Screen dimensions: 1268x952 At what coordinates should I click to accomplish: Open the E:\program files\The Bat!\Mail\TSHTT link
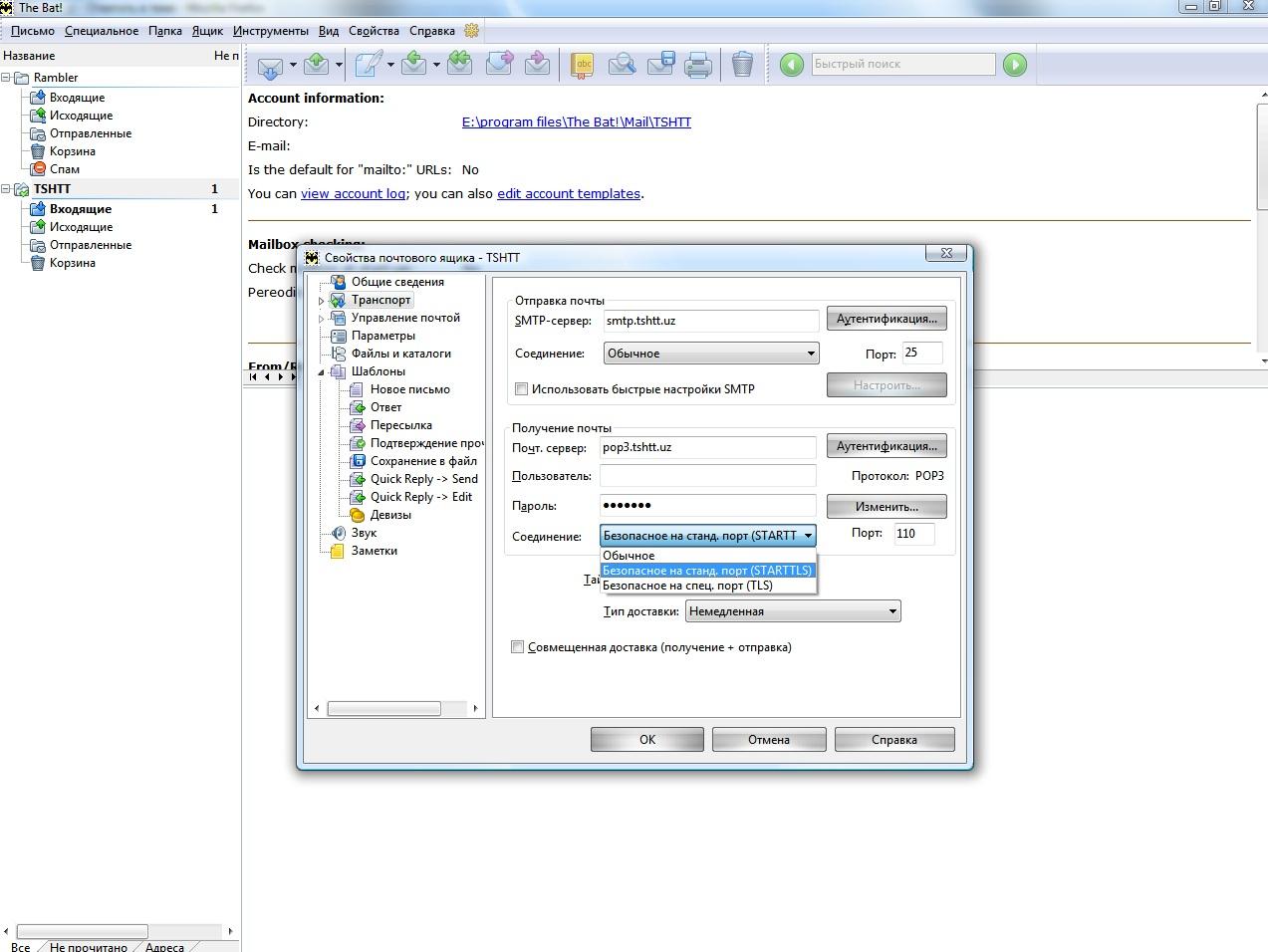point(577,122)
